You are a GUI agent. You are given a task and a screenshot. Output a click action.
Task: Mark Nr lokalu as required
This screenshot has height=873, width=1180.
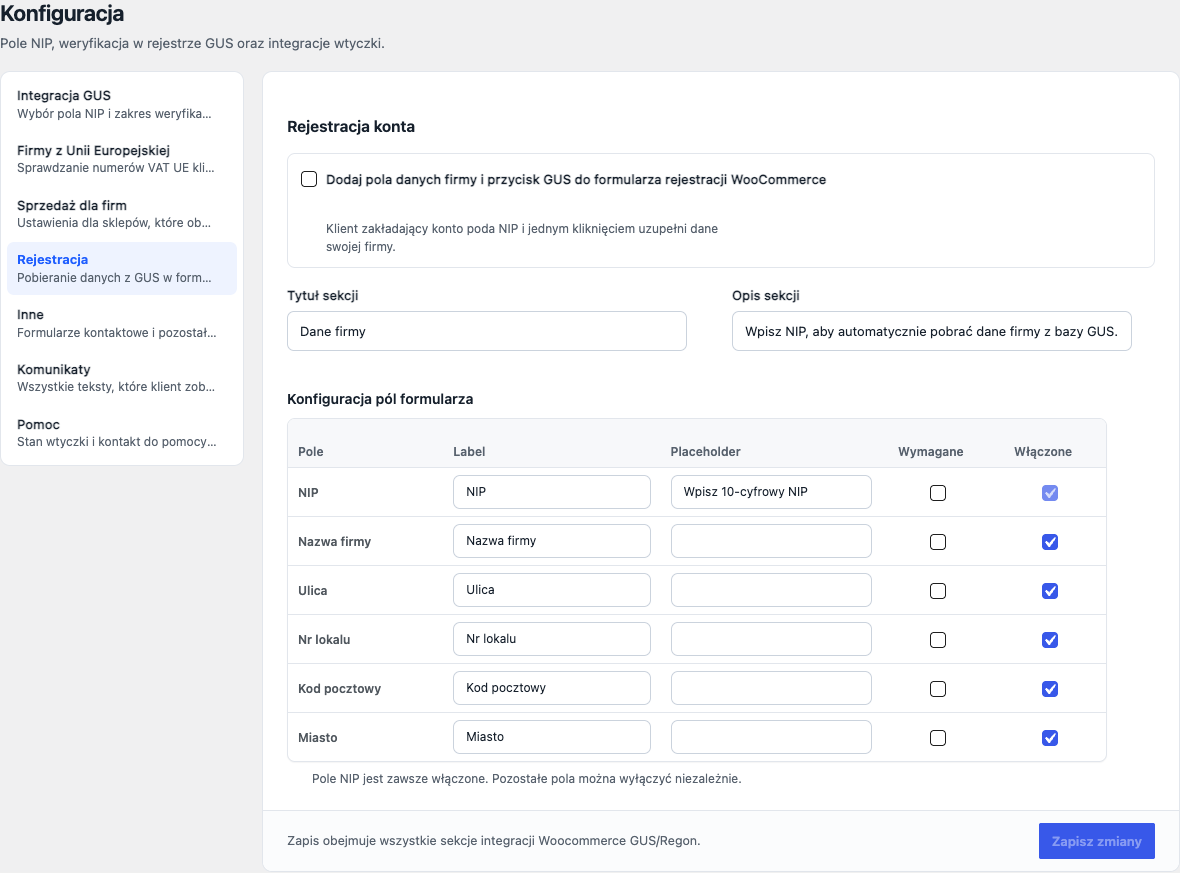(938, 640)
